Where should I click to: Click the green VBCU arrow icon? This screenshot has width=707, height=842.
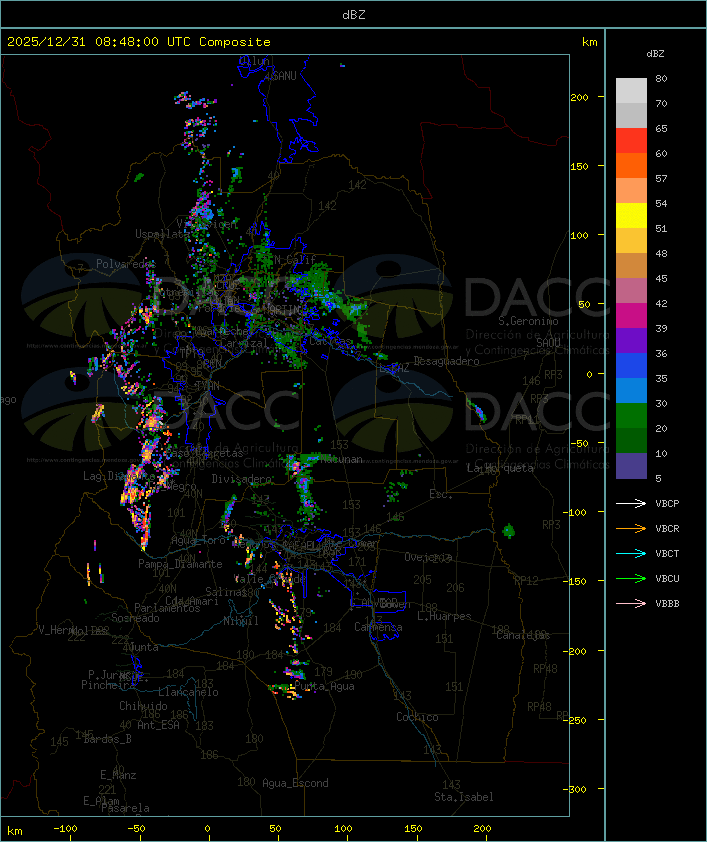(x=631, y=578)
